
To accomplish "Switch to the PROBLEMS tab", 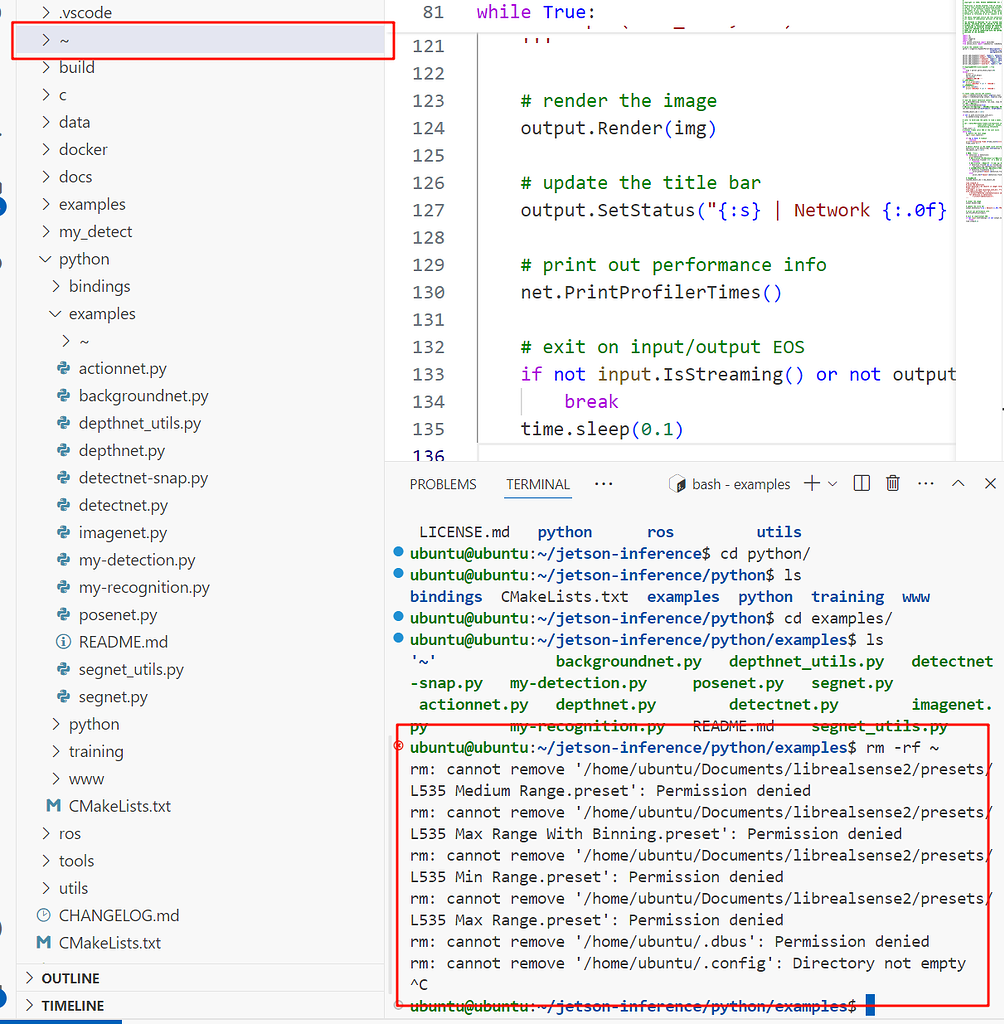I will (x=443, y=484).
